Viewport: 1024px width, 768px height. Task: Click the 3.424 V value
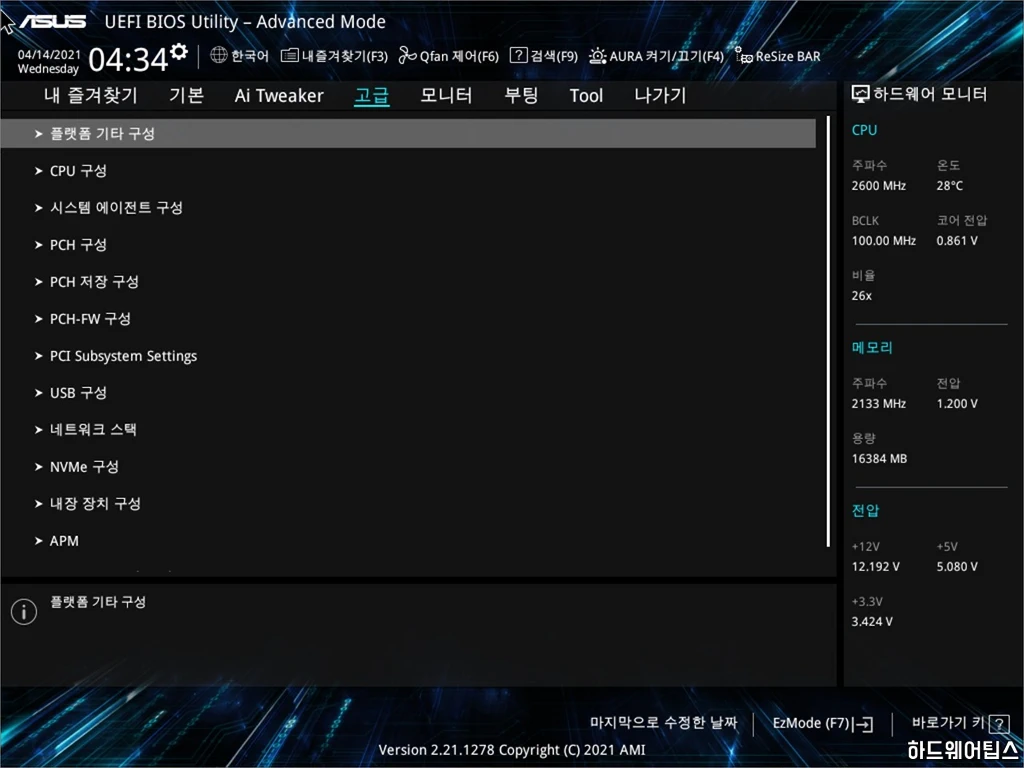pos(872,622)
